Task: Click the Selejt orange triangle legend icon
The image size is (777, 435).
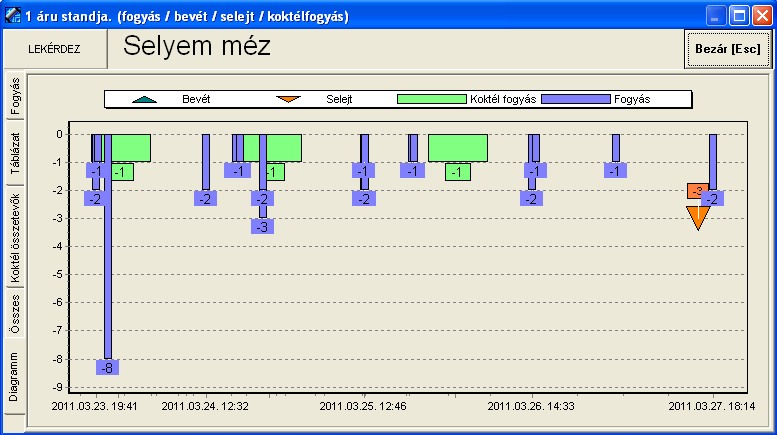Action: click(288, 99)
